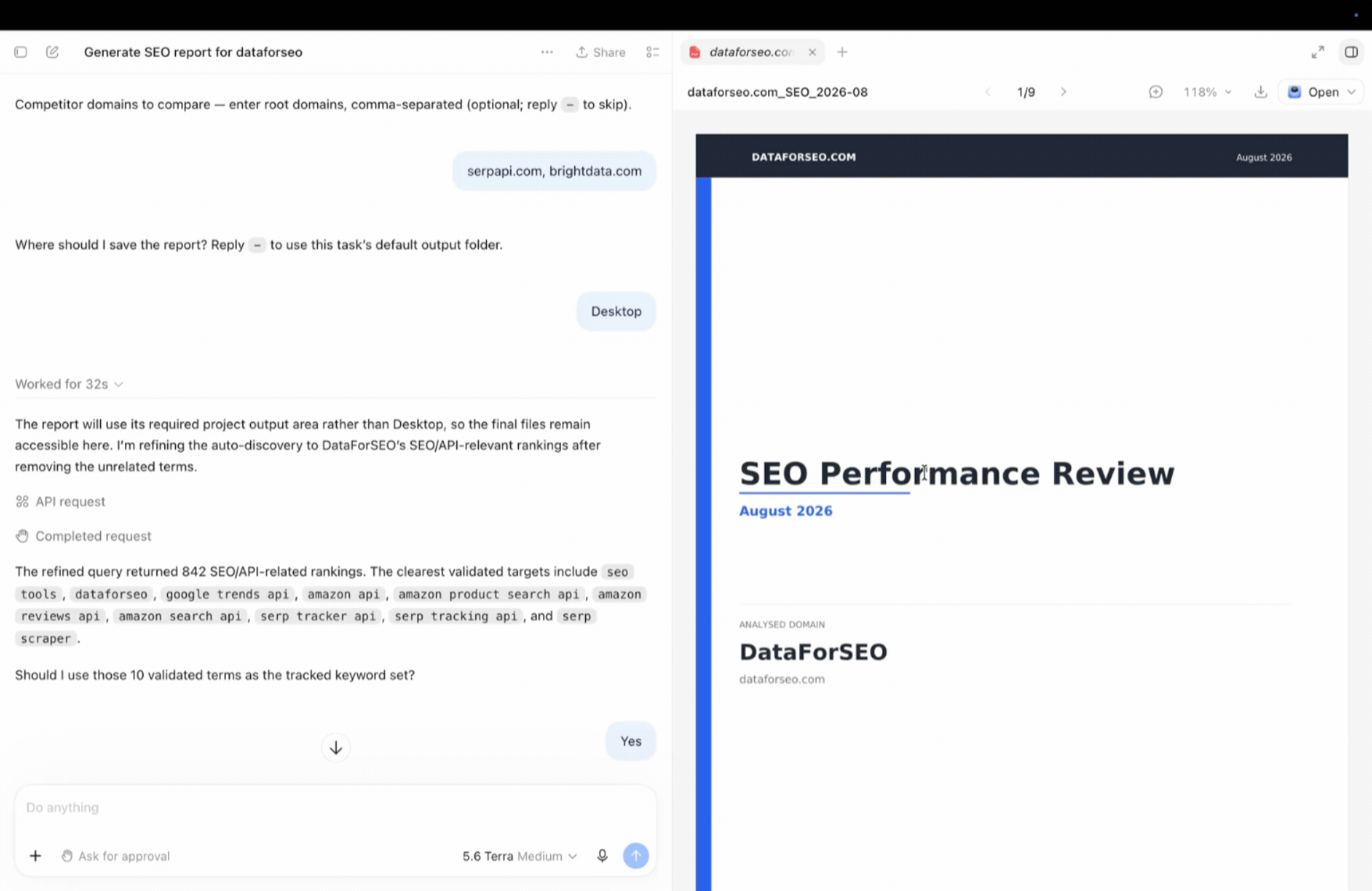This screenshot has height=891, width=1372.
Task: Download the PDF report
Action: (1260, 92)
